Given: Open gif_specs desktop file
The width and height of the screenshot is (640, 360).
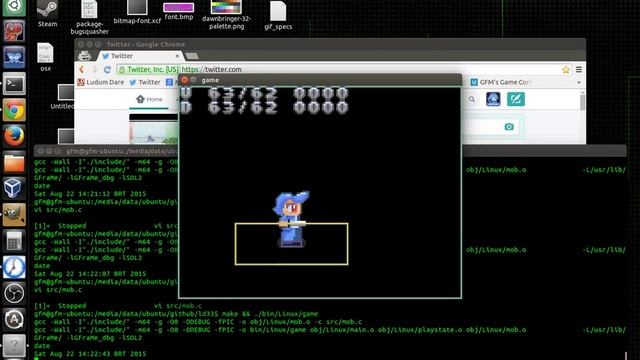Looking at the screenshot, I should pyautogui.click(x=278, y=16).
